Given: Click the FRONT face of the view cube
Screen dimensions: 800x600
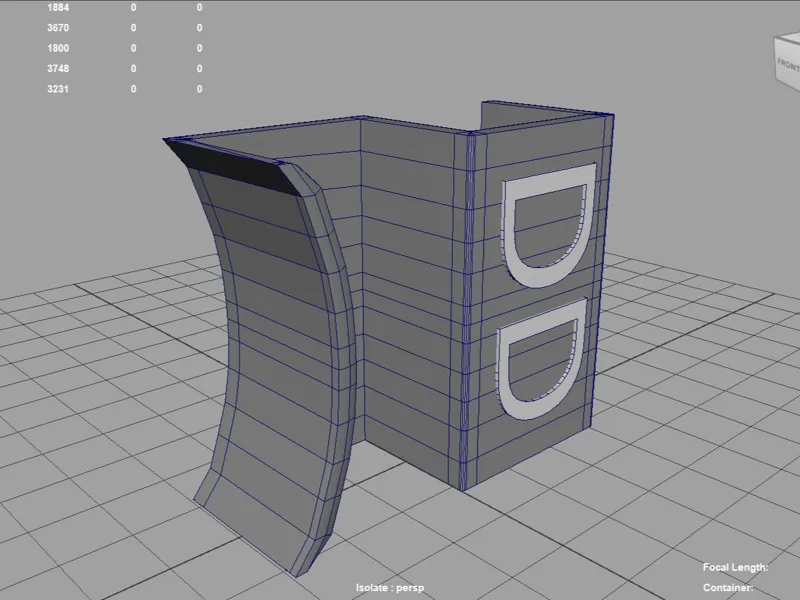Looking at the screenshot, I should [x=788, y=64].
